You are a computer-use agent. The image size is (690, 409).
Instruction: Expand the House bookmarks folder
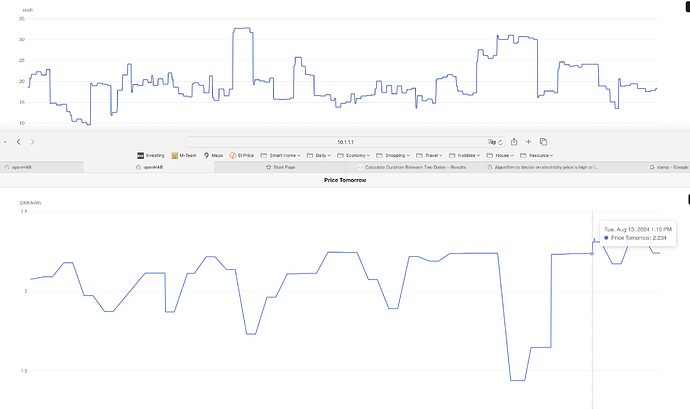pos(500,155)
